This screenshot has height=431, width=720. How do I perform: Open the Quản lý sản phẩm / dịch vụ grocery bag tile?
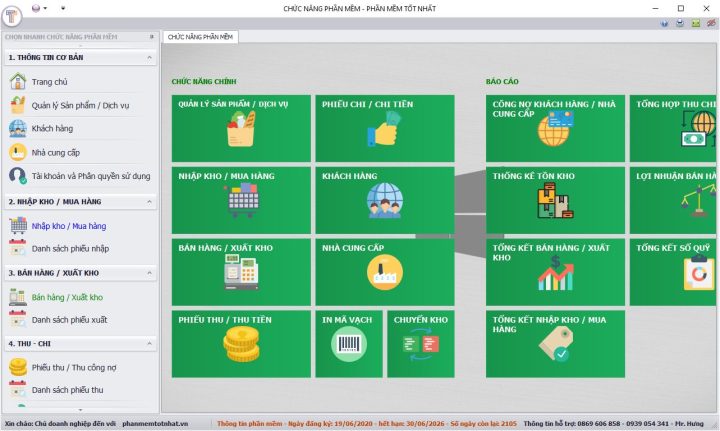[x=241, y=128]
